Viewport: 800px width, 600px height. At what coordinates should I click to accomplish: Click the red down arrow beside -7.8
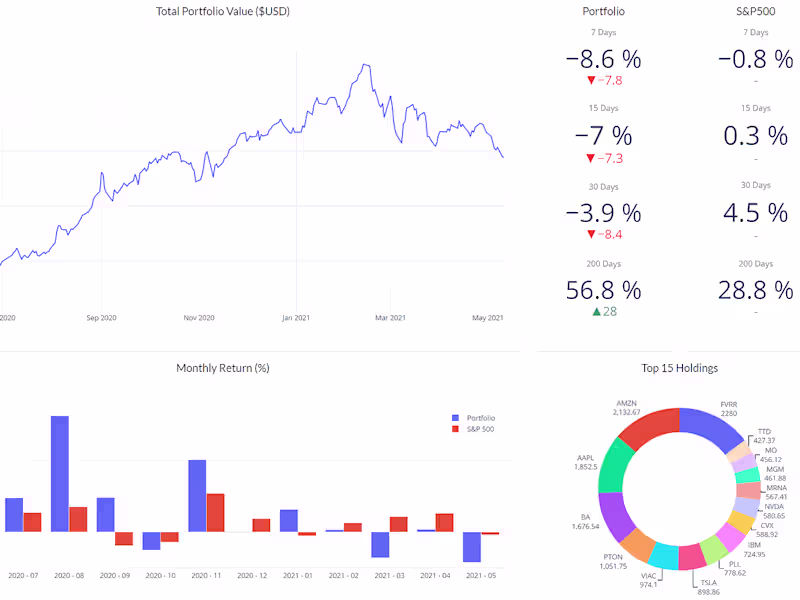(x=591, y=80)
